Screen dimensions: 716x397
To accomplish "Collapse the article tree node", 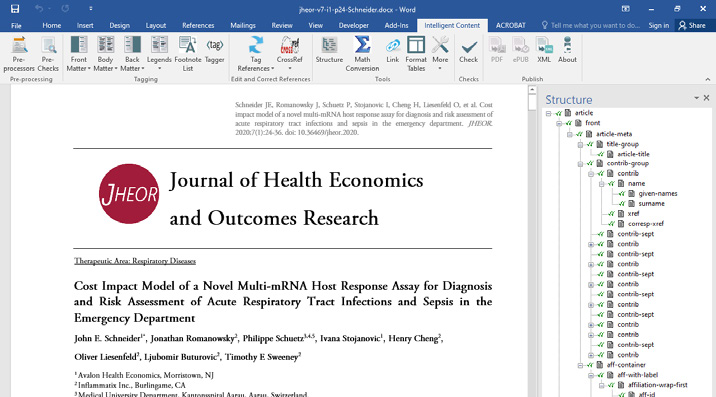I will pos(548,113).
